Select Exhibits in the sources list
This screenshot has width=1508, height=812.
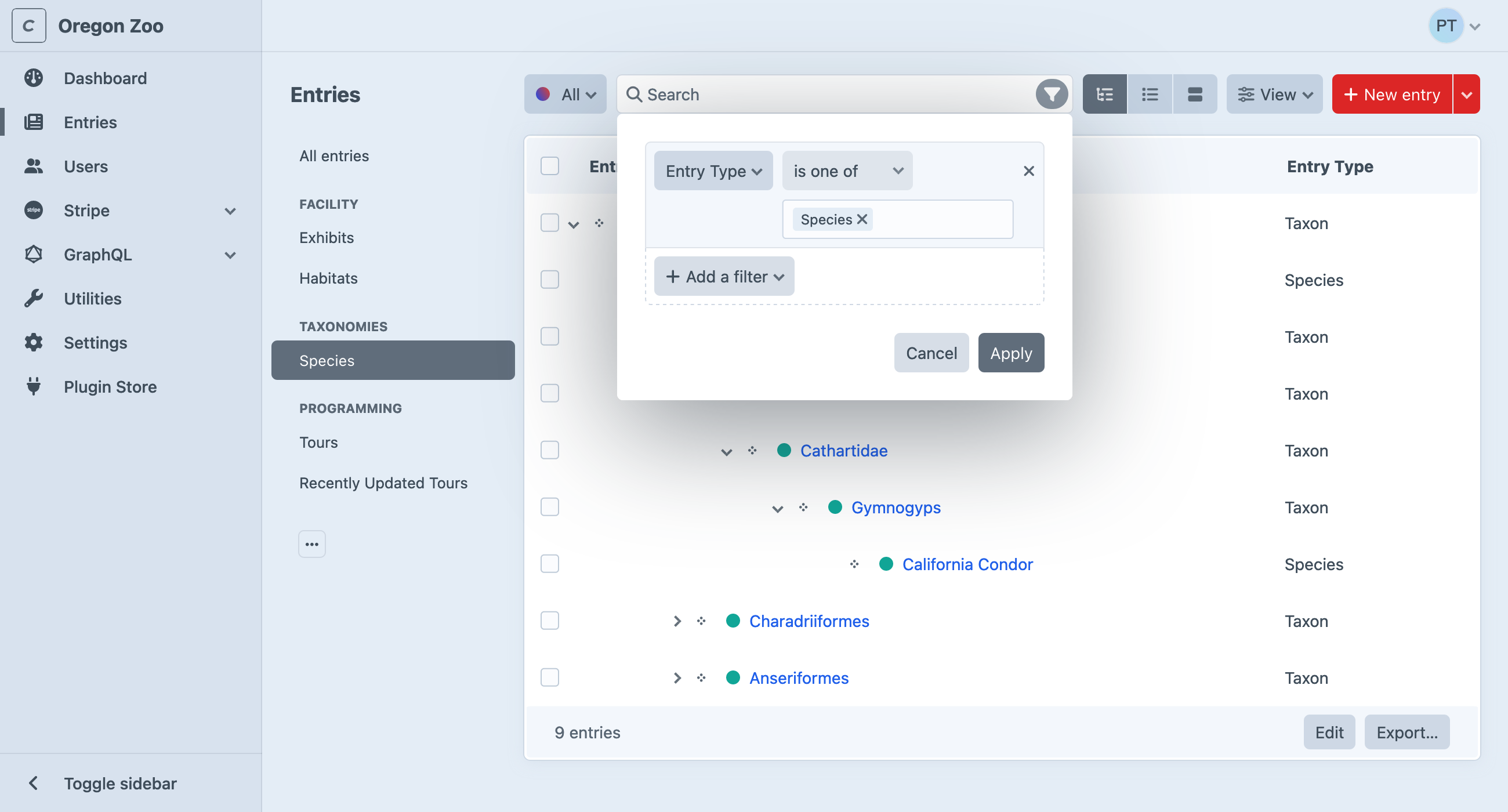[x=326, y=238]
